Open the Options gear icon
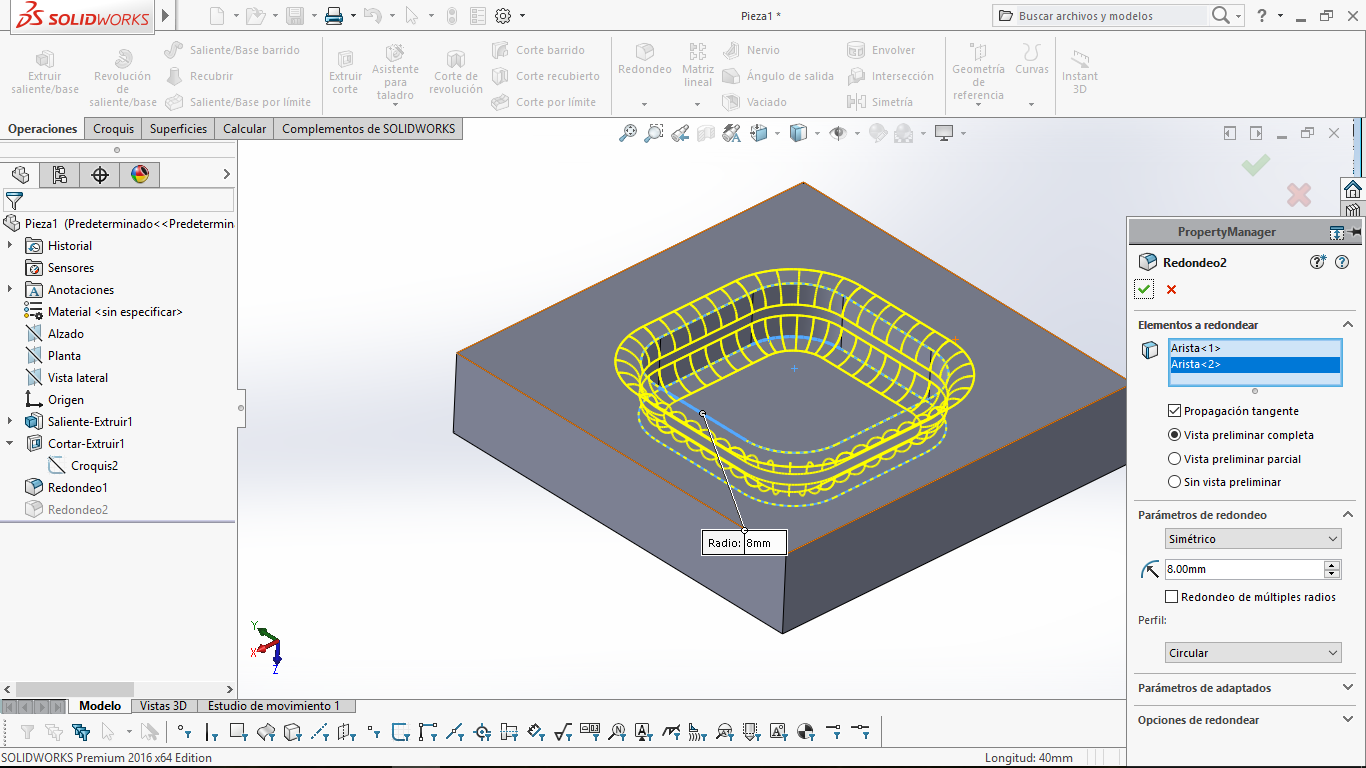Screen dimensions: 1366x768 click(503, 15)
